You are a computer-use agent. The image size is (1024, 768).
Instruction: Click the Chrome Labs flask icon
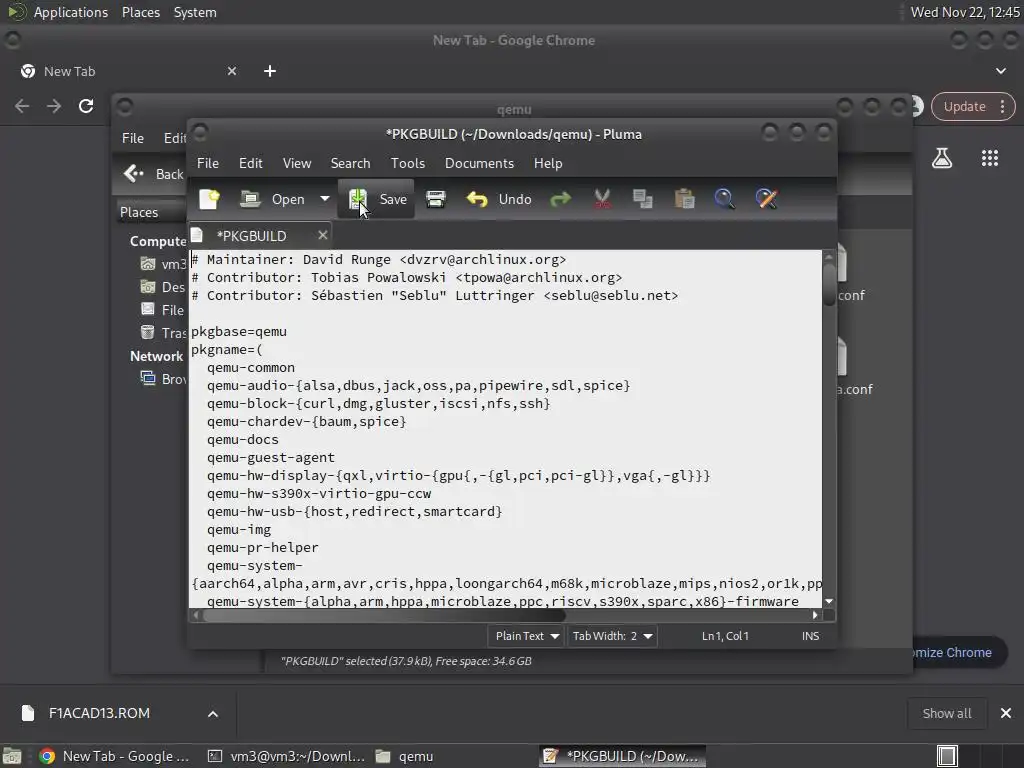(942, 158)
